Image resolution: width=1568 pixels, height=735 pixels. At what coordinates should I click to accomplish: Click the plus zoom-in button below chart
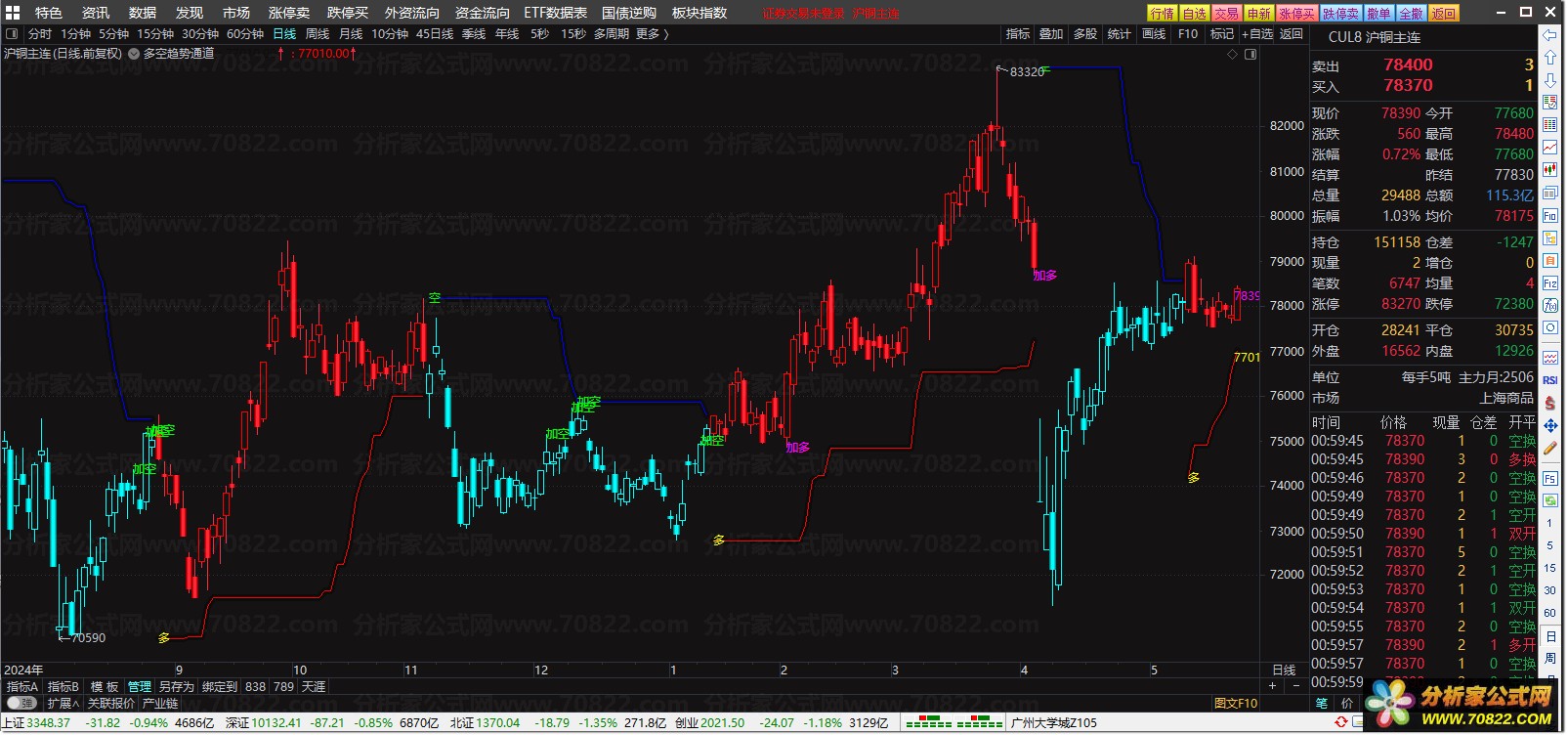point(1272,685)
